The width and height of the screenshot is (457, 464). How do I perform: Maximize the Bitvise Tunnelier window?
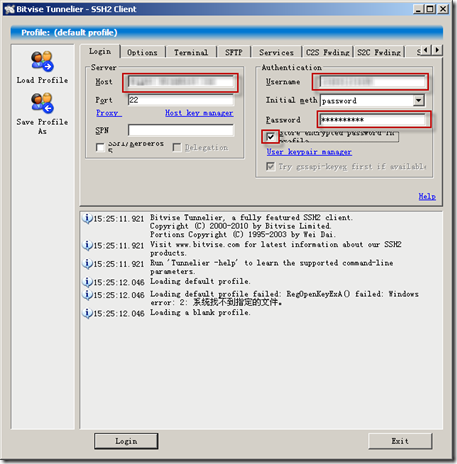click(430, 9)
